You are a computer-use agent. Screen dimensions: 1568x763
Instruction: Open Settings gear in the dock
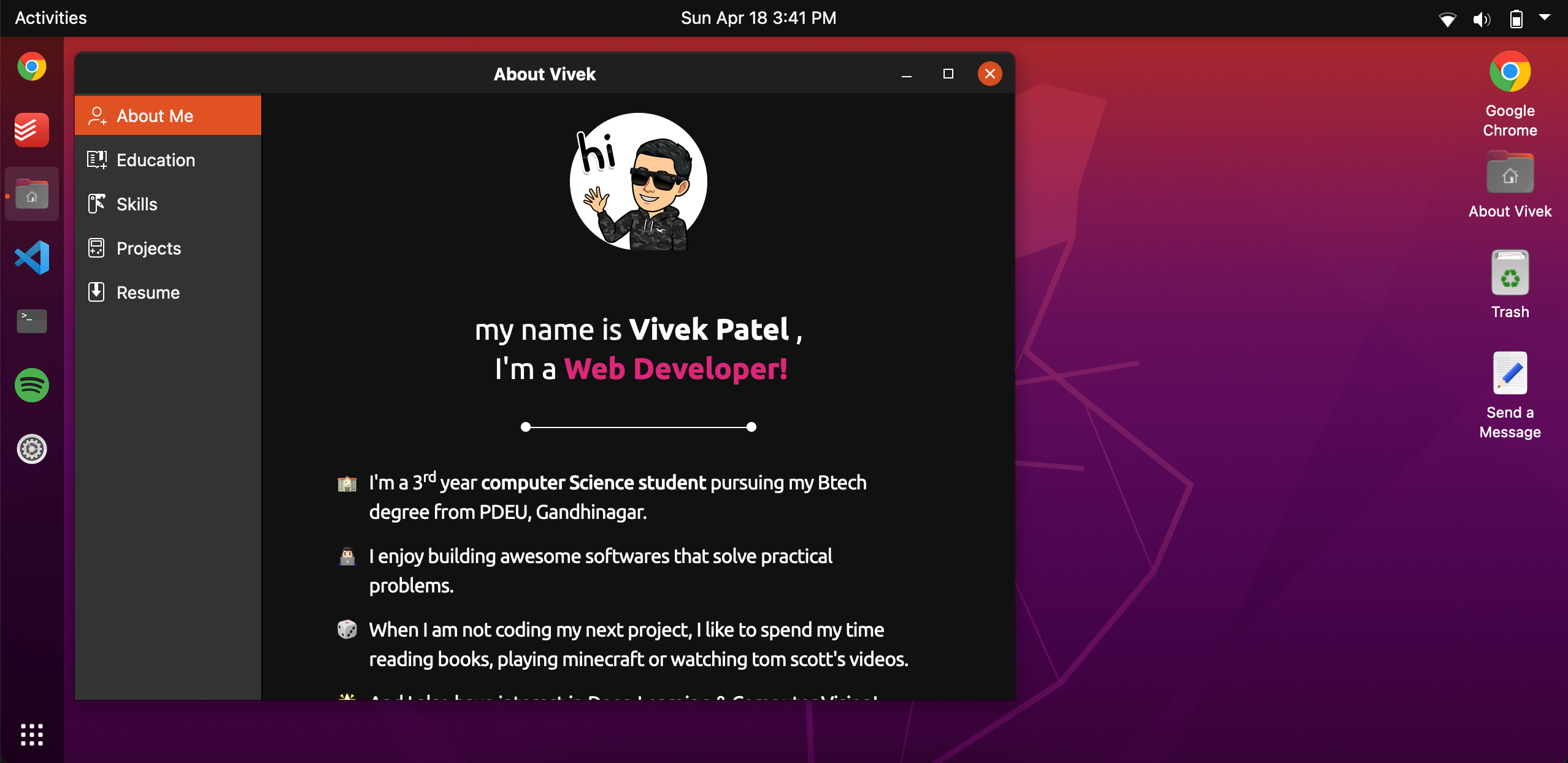point(32,449)
